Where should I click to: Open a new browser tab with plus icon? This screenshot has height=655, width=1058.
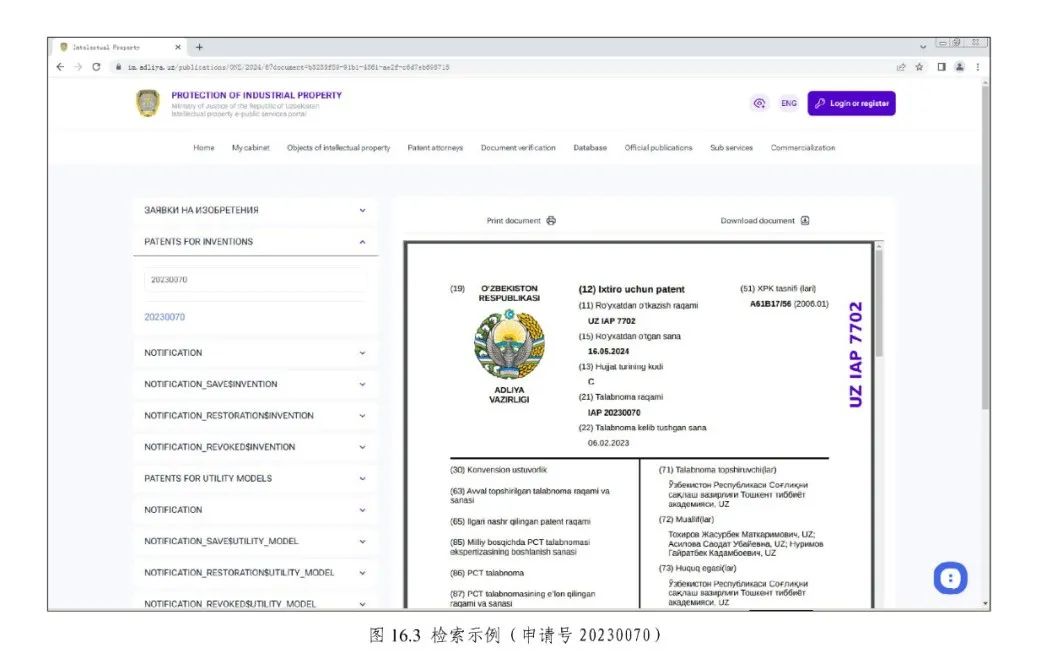coord(199,47)
